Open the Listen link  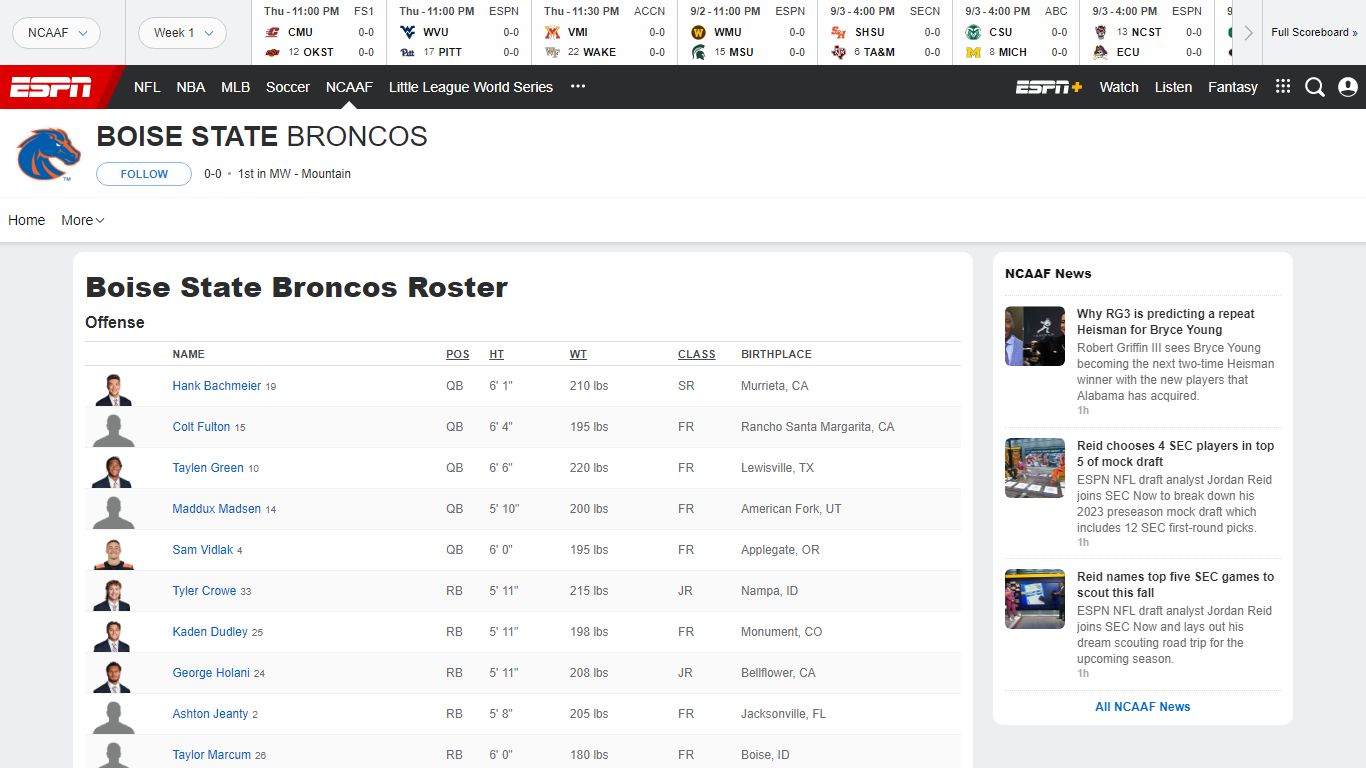click(1173, 87)
